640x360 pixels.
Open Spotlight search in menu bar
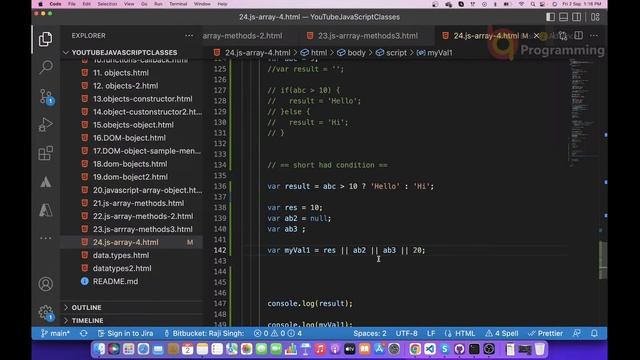pyautogui.click(x=533, y=4)
